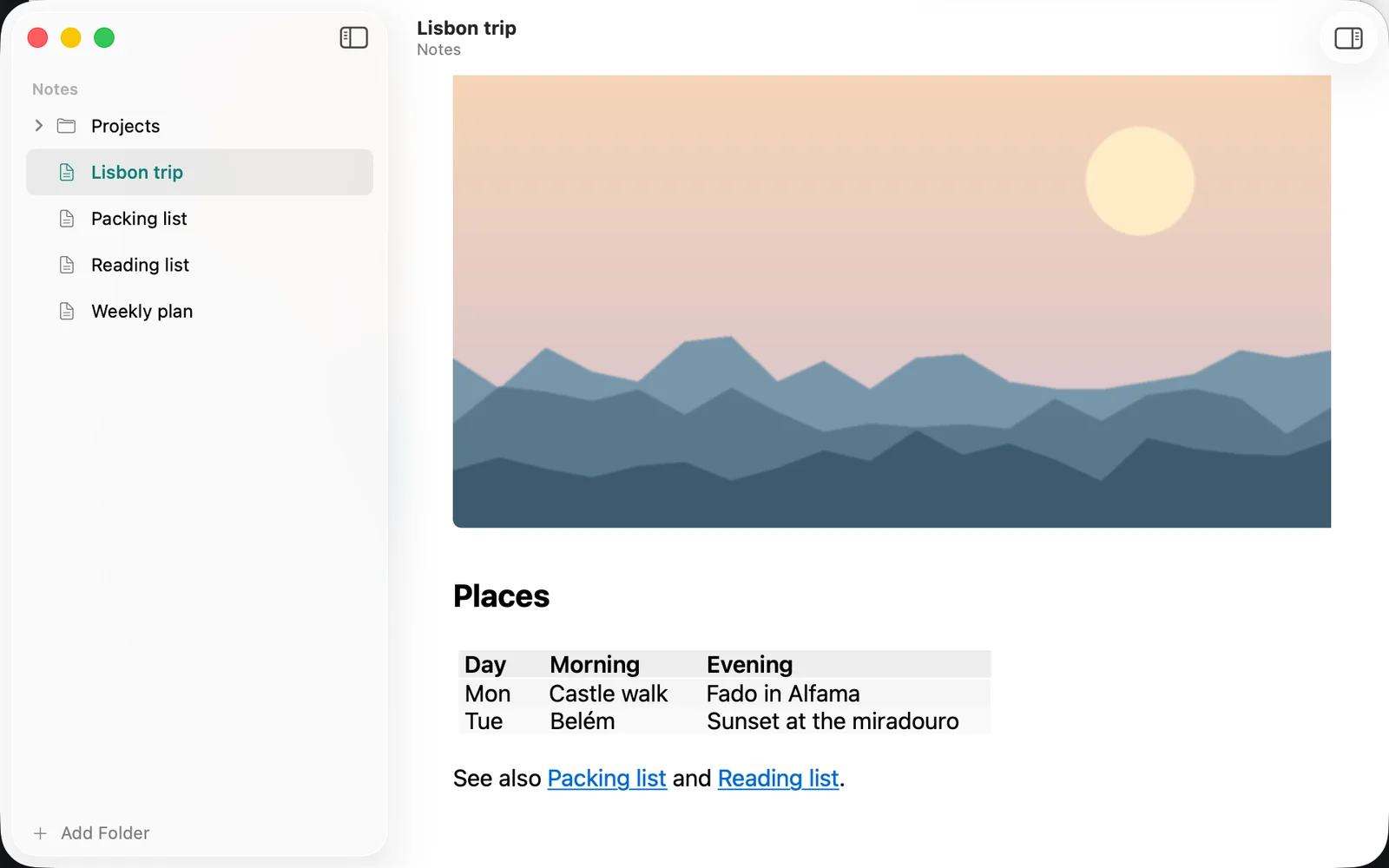This screenshot has width=1389, height=868.
Task: Click the Add Folder button
Action: (91, 833)
